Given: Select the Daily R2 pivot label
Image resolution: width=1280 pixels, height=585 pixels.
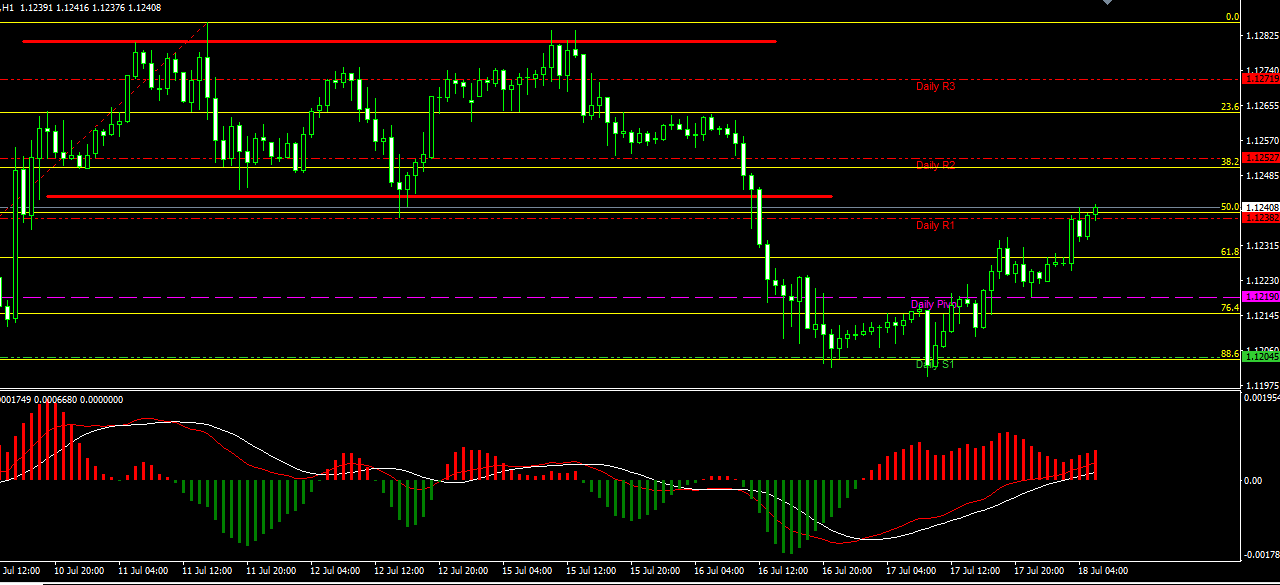Looking at the screenshot, I should [935, 165].
